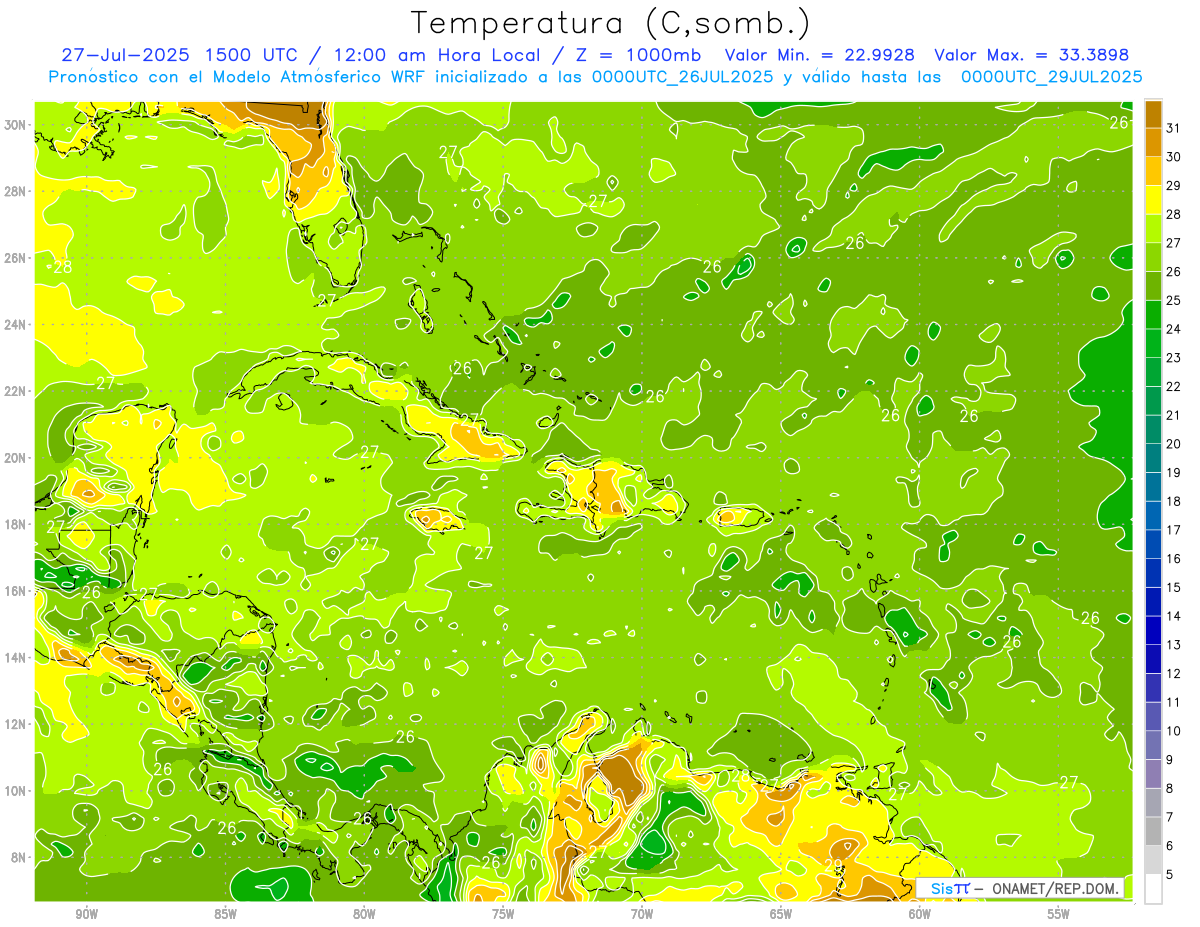Click the "12N" latitude axis label
This screenshot has height=927, width=1200.
point(15,724)
